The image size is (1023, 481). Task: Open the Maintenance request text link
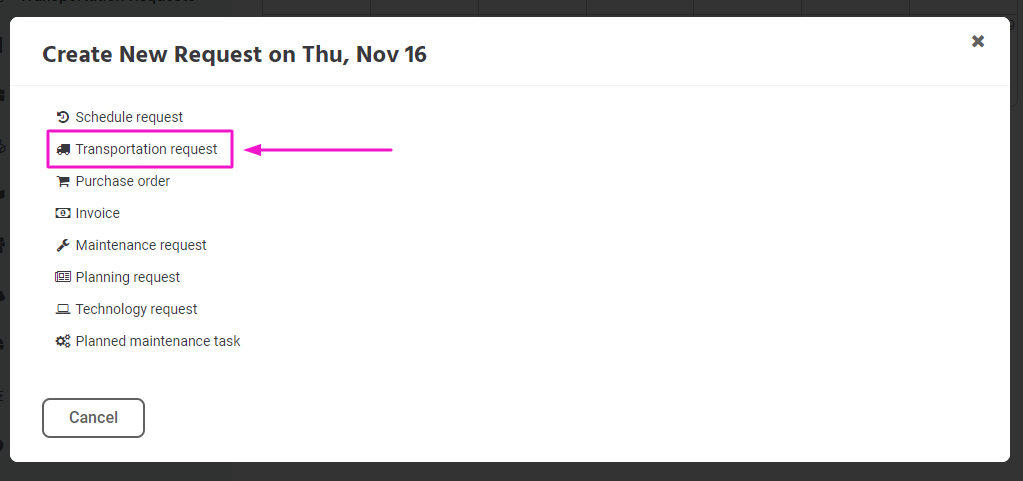point(141,245)
